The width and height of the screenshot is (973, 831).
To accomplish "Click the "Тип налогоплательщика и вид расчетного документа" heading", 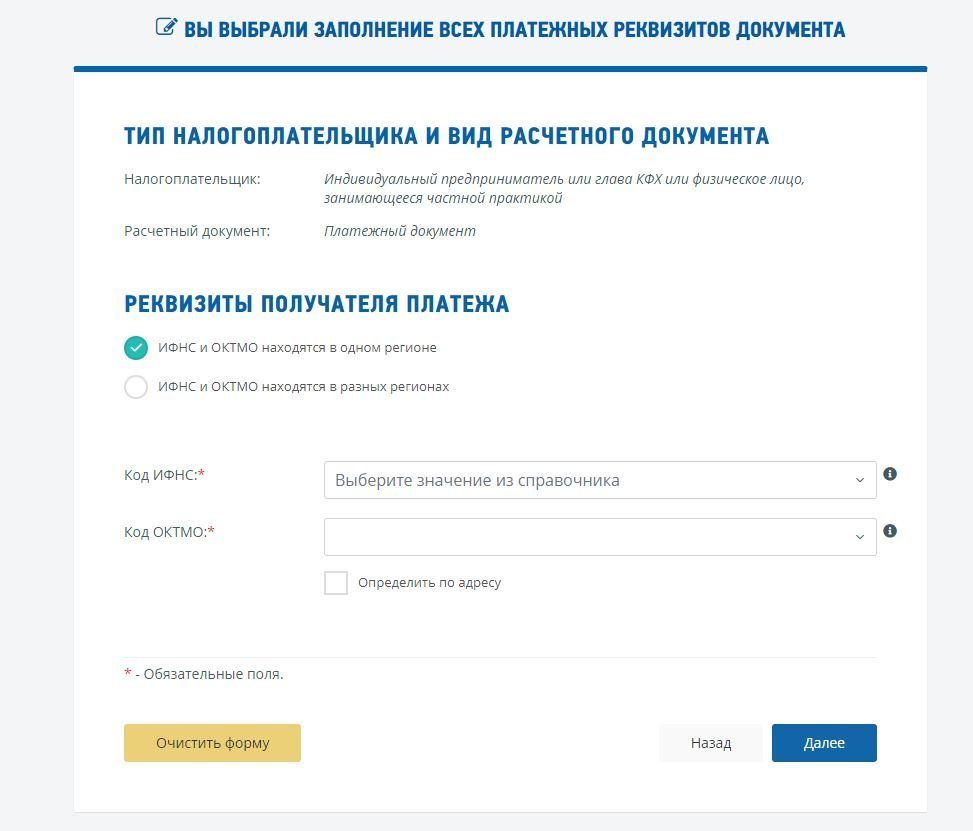I will tap(446, 136).
